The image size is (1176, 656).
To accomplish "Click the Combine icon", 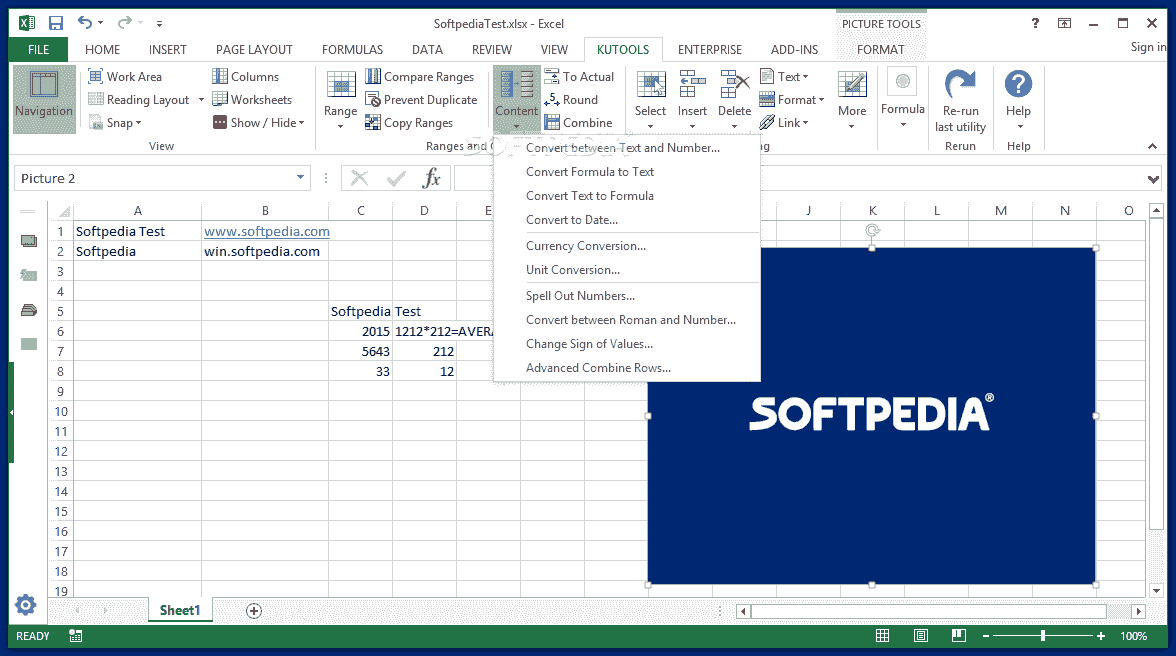I will pos(580,122).
